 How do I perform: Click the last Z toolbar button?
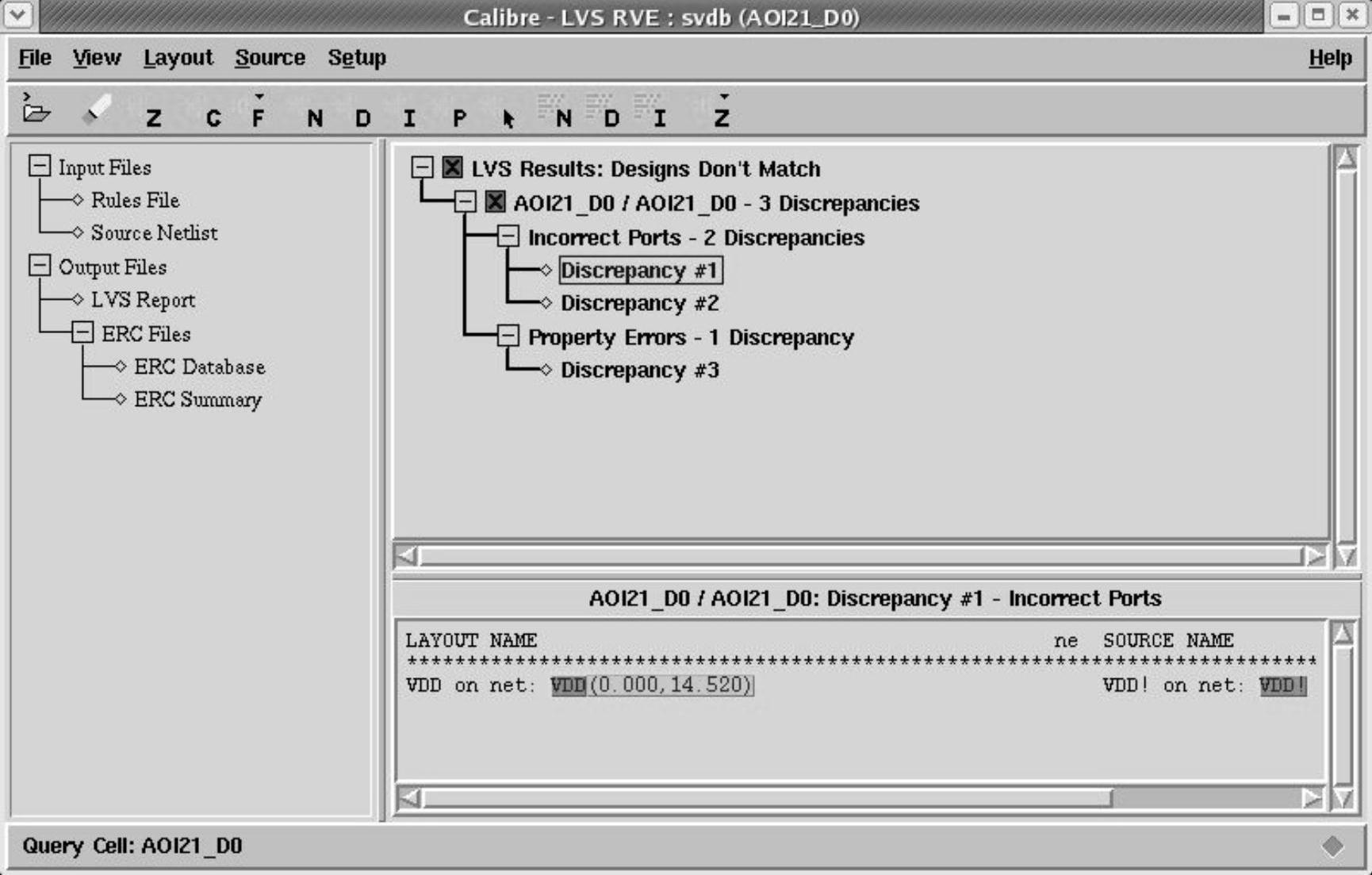tap(722, 119)
